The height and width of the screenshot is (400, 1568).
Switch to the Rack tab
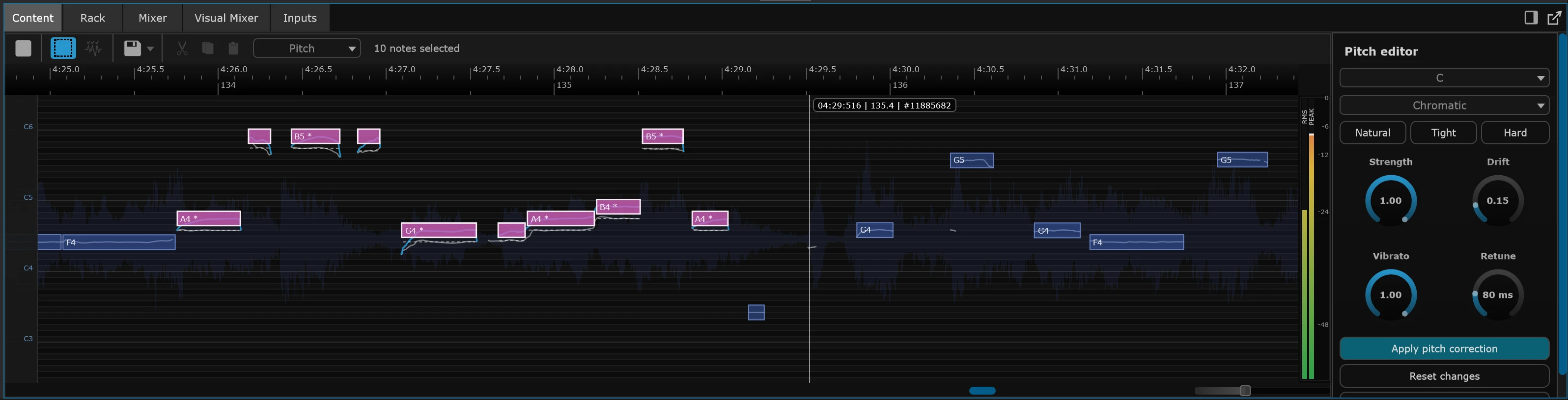click(x=92, y=18)
